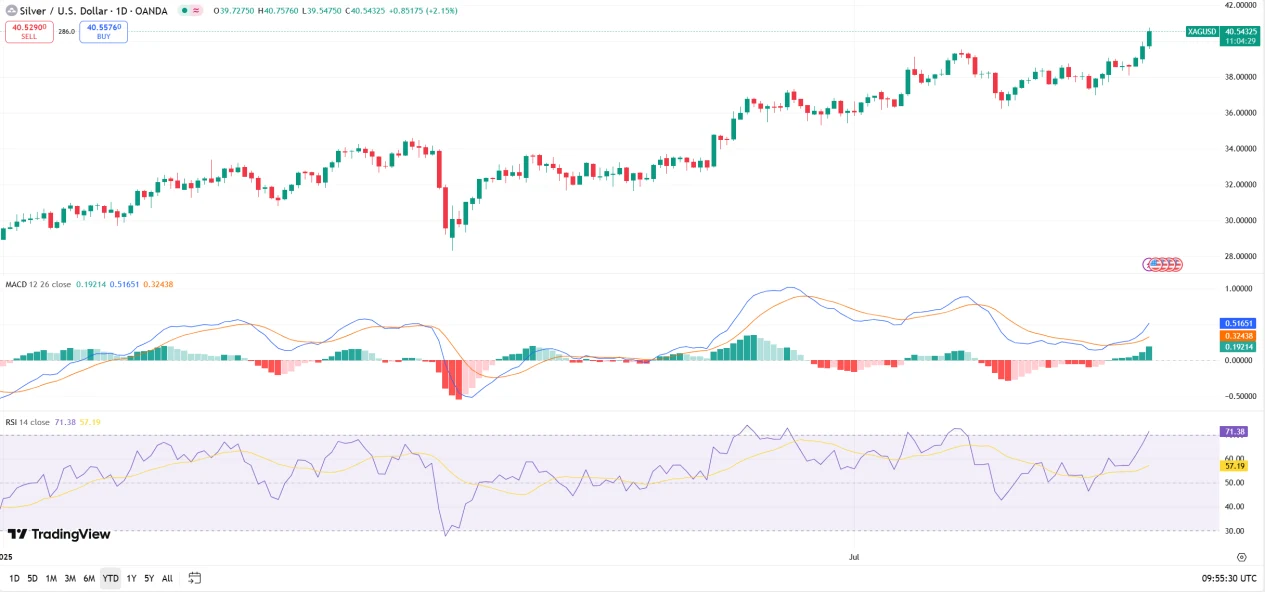
Task: Select the 1D time range
Action: [14, 578]
